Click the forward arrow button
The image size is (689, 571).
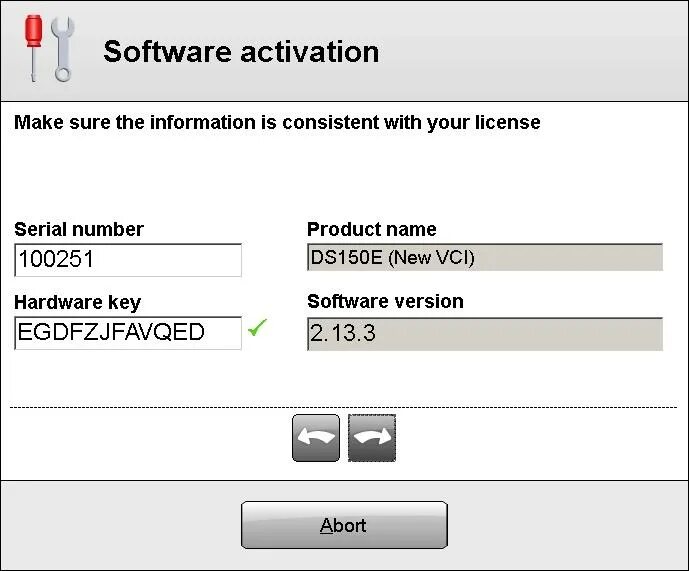372,438
